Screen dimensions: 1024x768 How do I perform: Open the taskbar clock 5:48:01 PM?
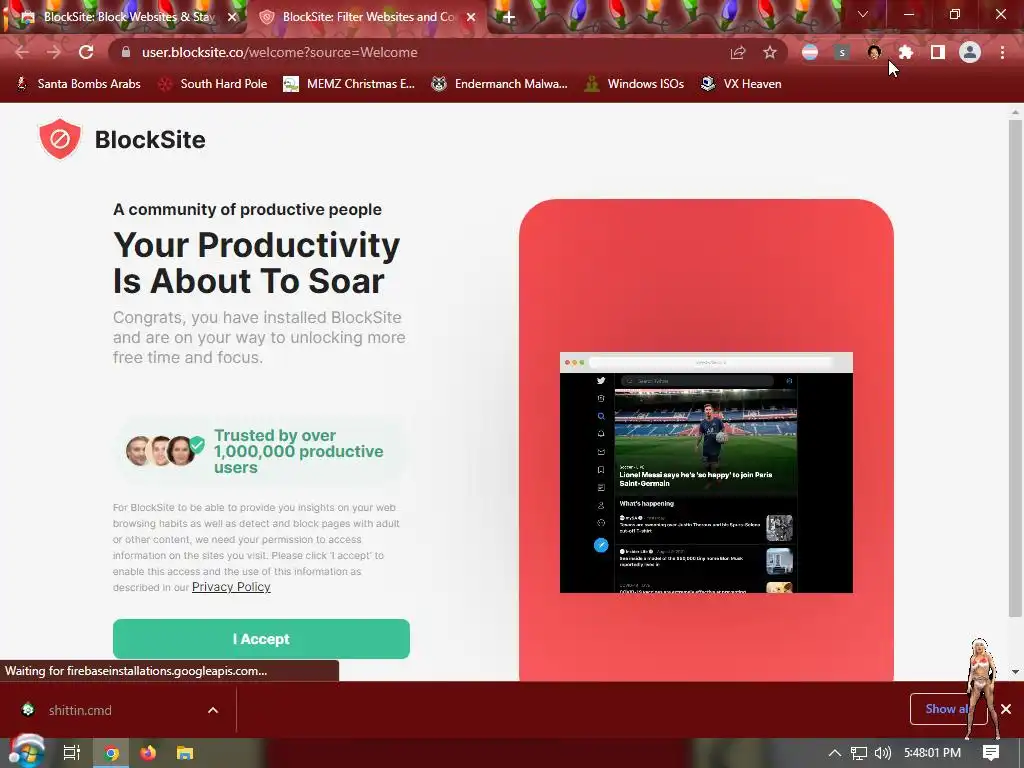tap(933, 753)
